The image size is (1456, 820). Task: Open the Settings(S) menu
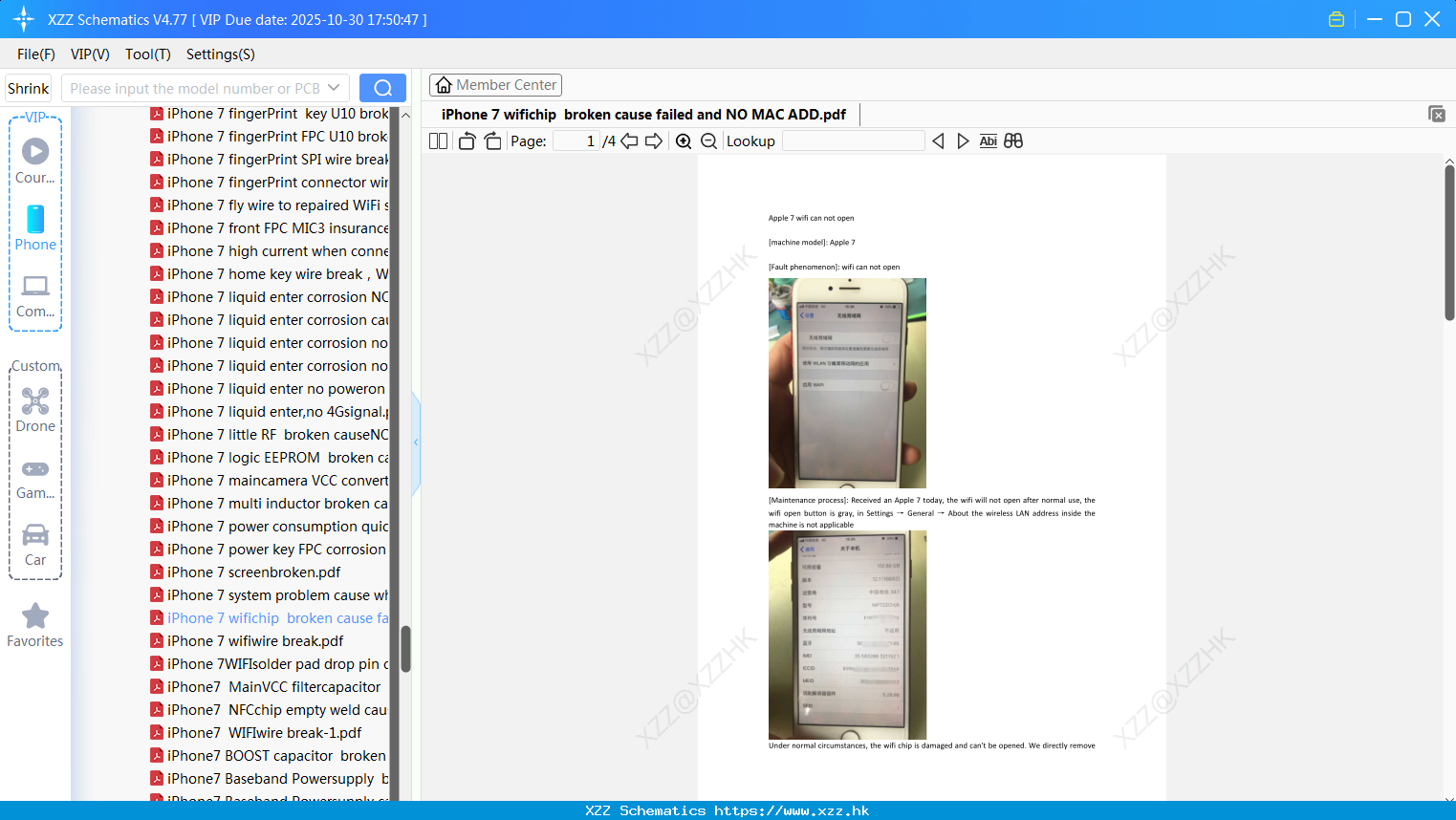pyautogui.click(x=221, y=54)
